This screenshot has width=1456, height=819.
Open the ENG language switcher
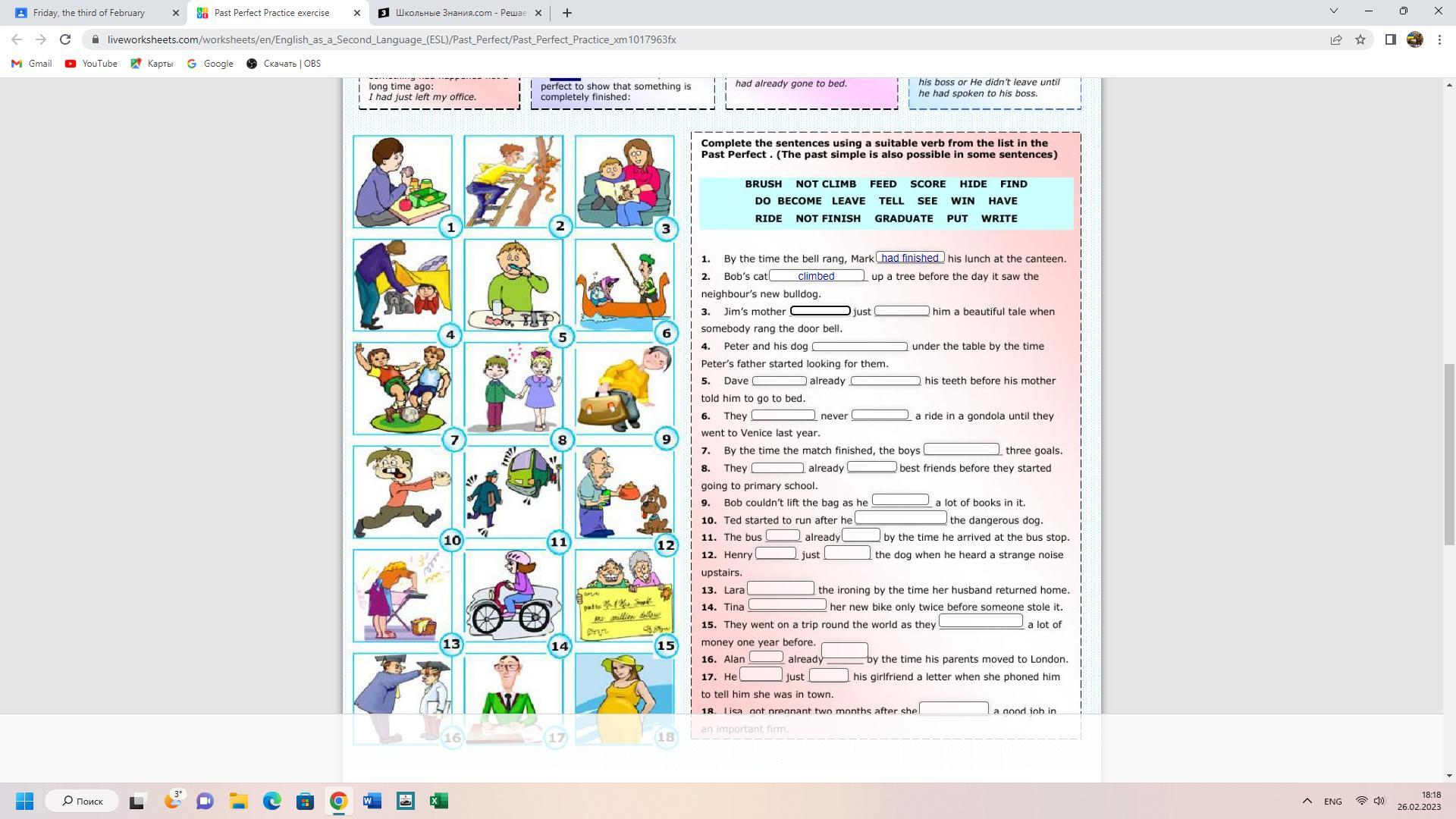point(1332,801)
